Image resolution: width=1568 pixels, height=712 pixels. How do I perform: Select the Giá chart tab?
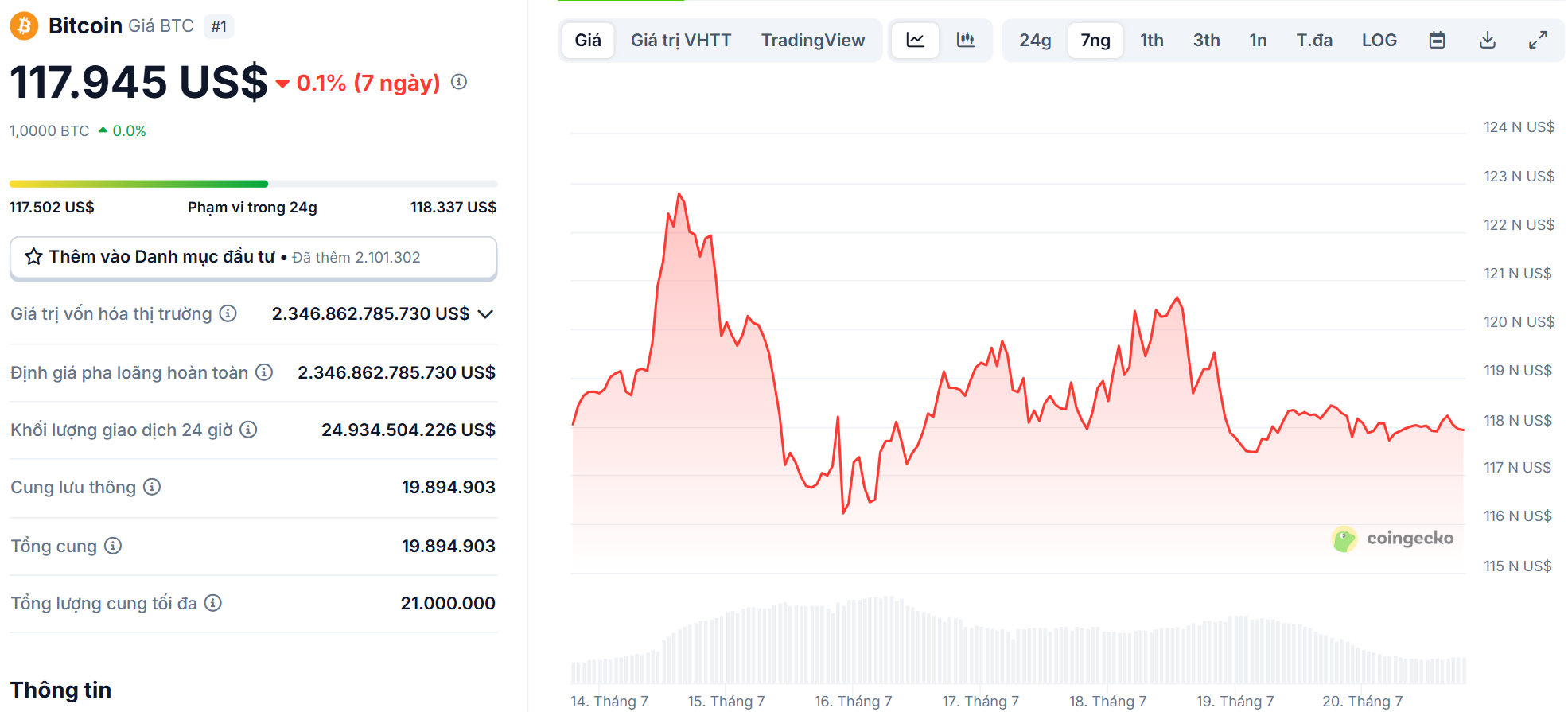tap(588, 40)
